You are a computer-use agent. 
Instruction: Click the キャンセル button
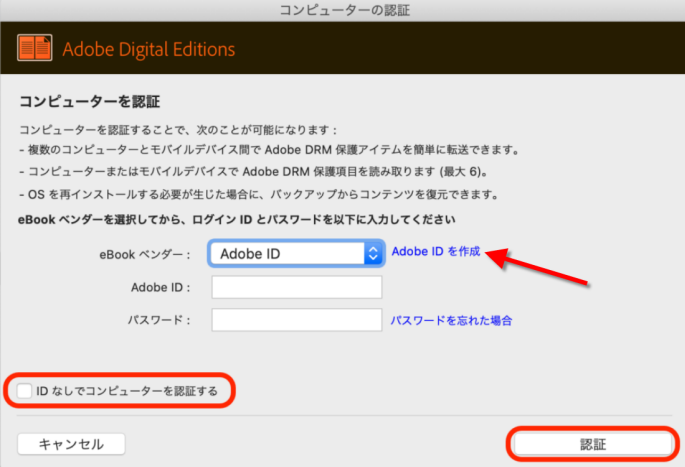pos(71,444)
